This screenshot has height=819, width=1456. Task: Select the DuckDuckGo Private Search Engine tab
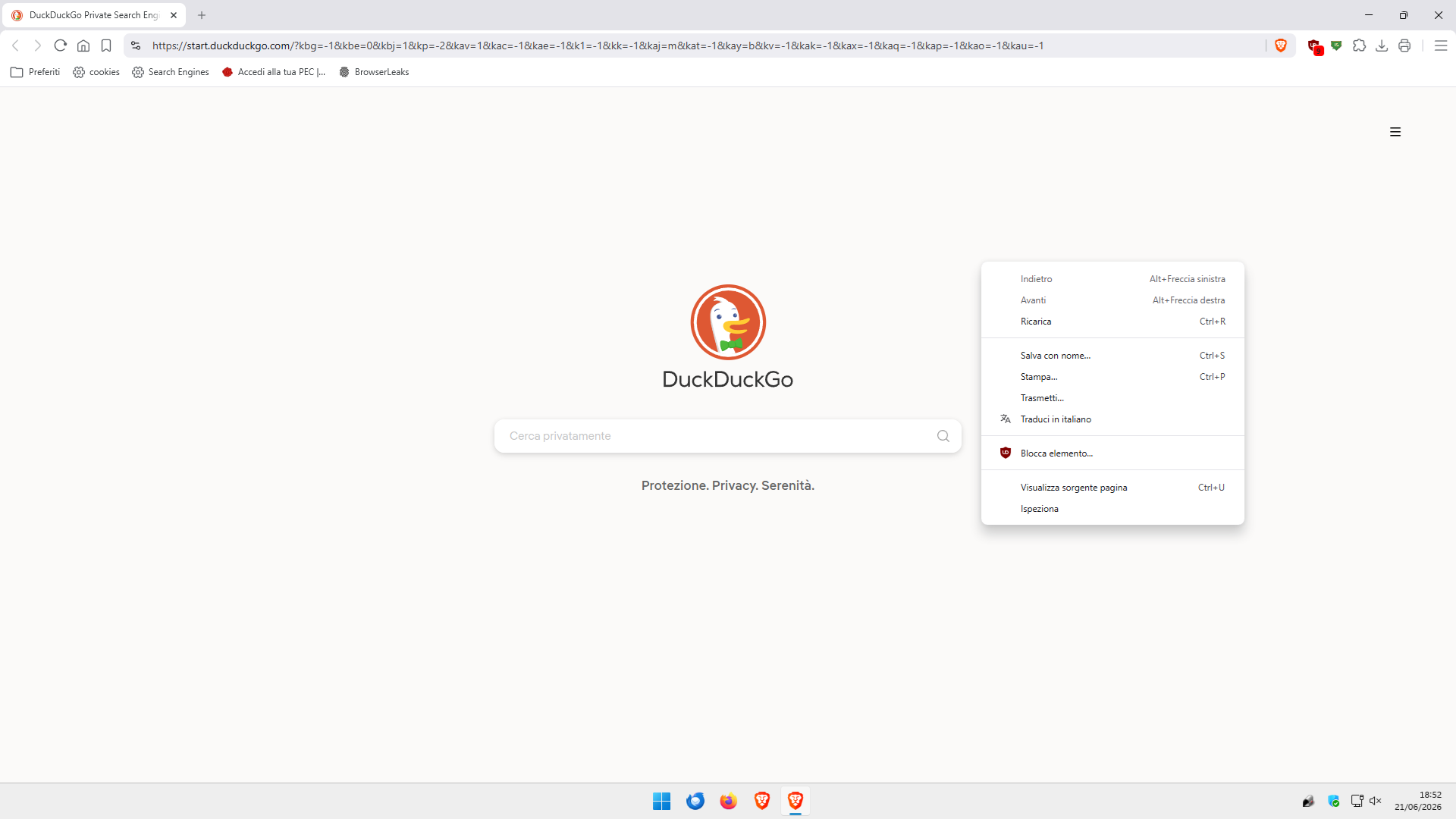[x=93, y=15]
